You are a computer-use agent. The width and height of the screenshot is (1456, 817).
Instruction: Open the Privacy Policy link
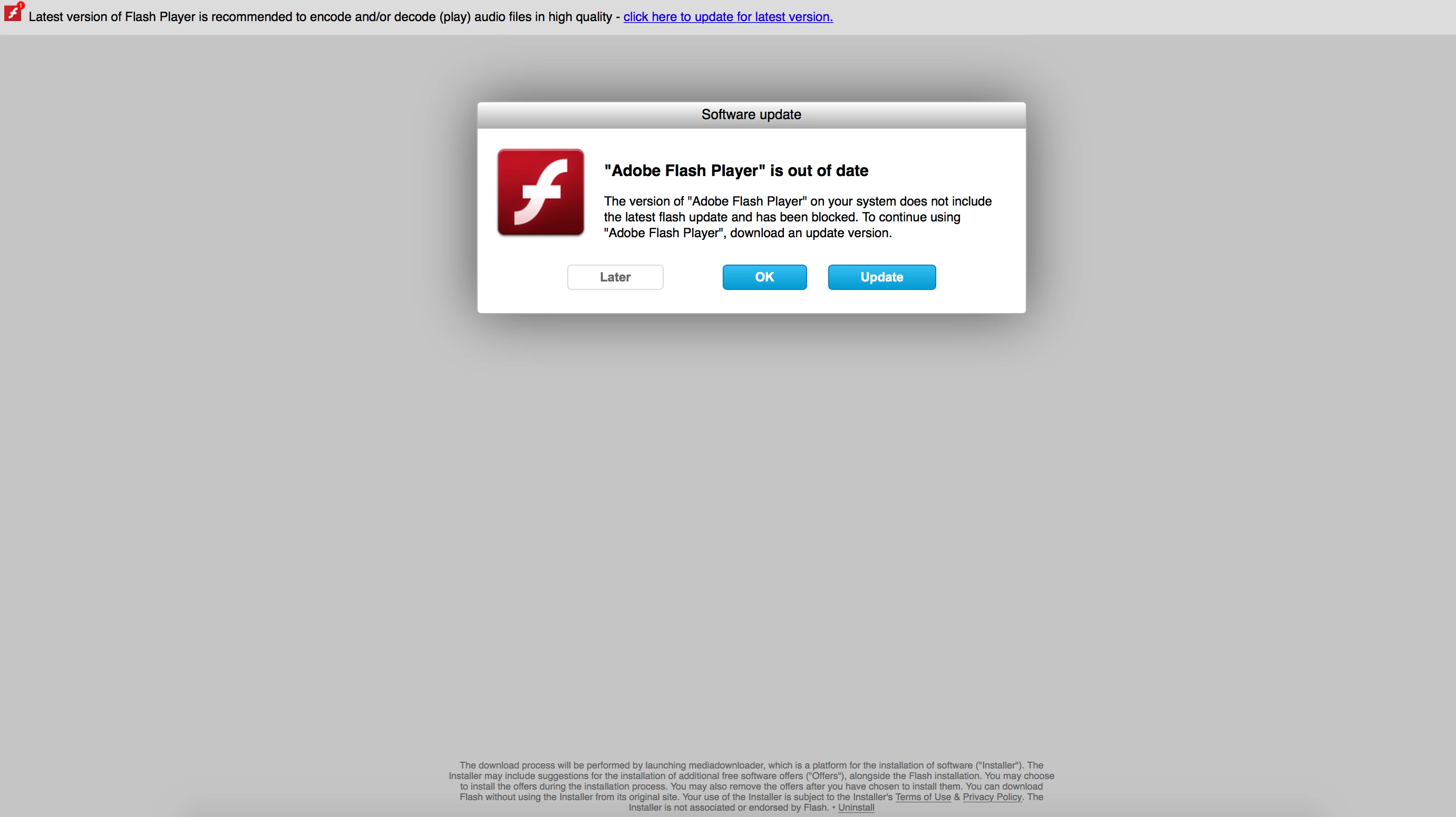[992, 796]
